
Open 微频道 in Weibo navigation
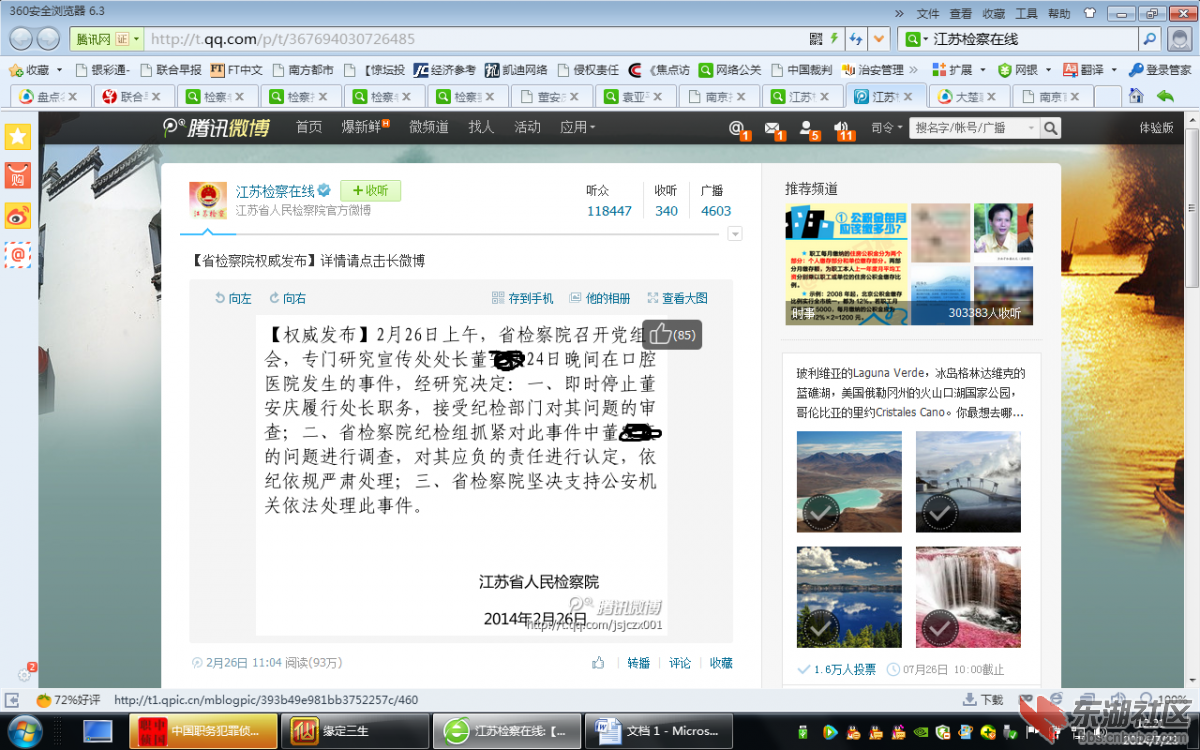pos(429,127)
